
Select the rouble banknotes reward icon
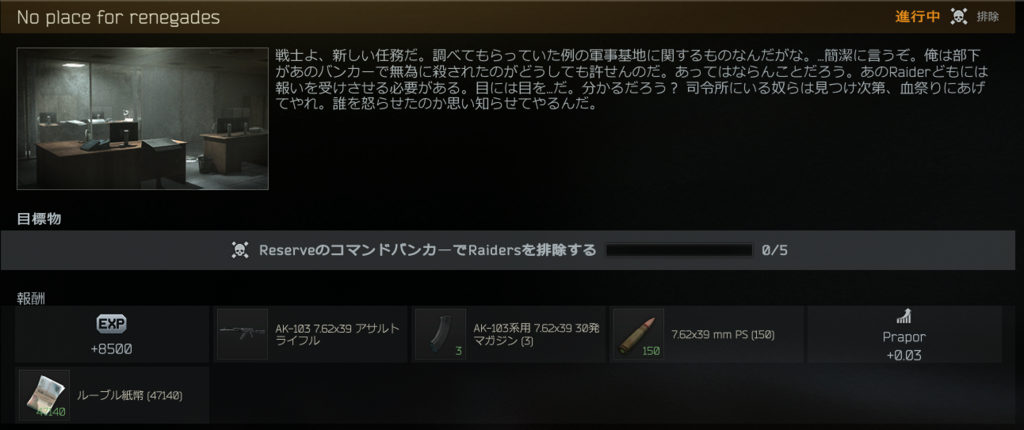pyautogui.click(x=44, y=395)
